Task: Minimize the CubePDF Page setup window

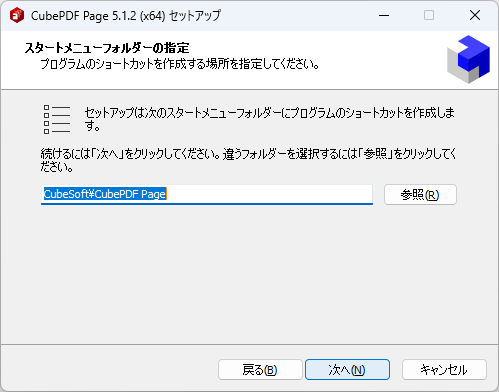Action: pyautogui.click(x=384, y=15)
